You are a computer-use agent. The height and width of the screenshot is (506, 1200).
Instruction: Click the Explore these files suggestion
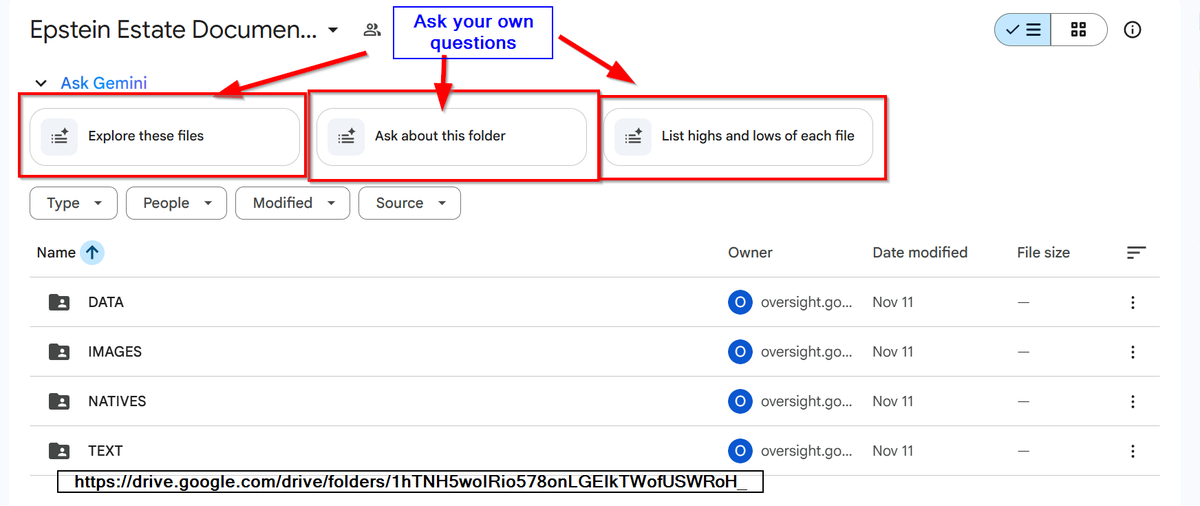tap(165, 136)
